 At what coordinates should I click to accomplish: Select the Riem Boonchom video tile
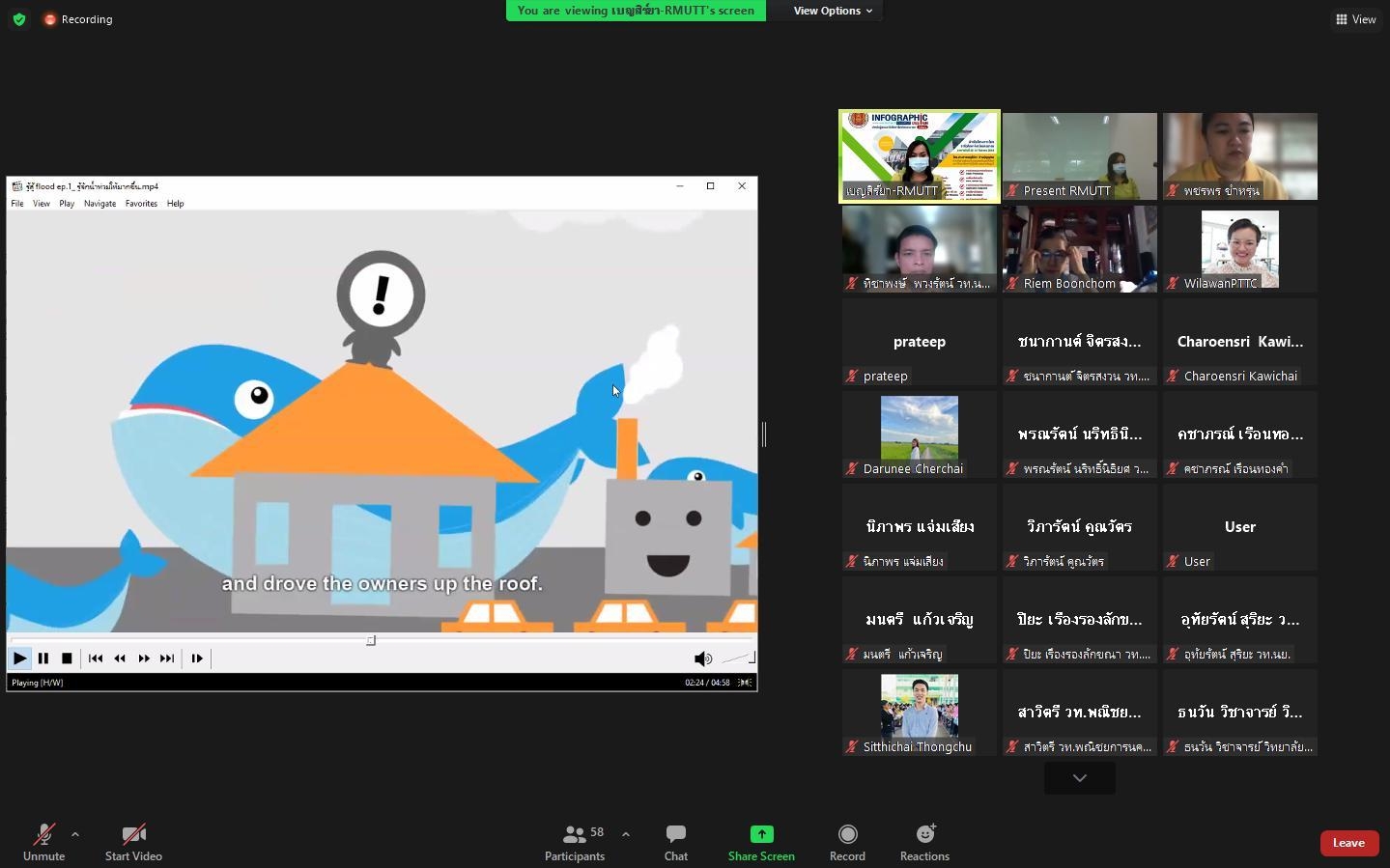[x=1080, y=249]
